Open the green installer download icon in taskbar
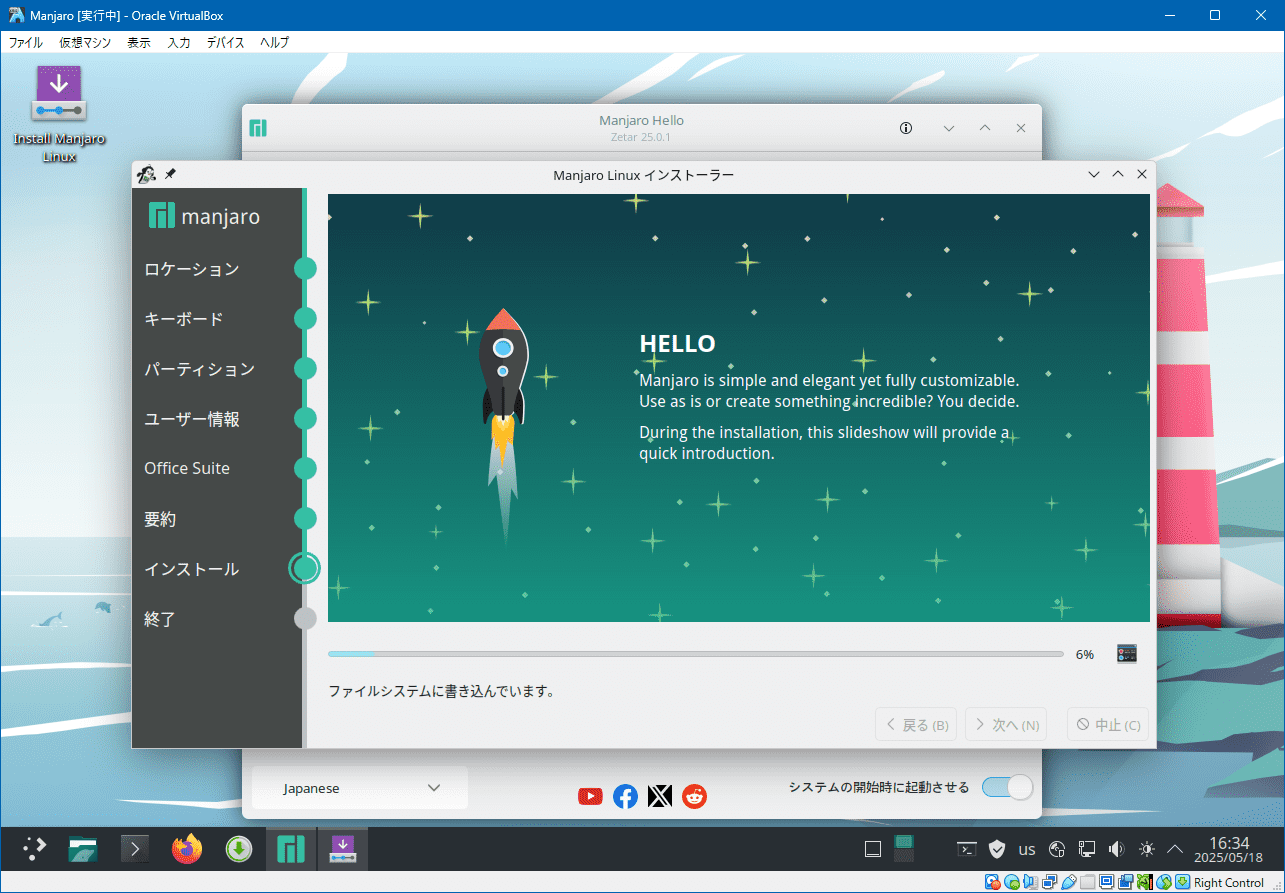 [x=238, y=849]
